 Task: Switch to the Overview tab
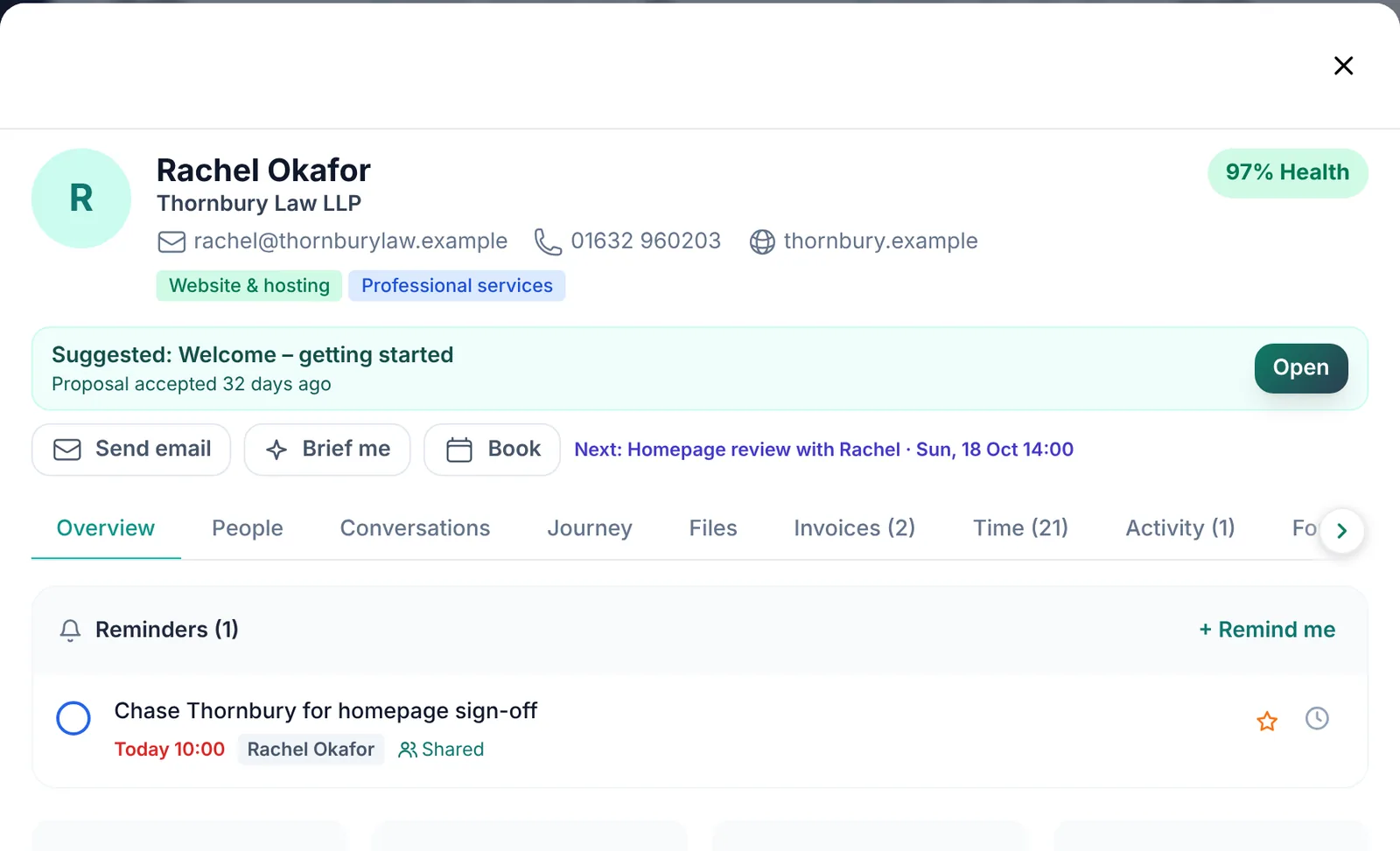pyautogui.click(x=106, y=528)
